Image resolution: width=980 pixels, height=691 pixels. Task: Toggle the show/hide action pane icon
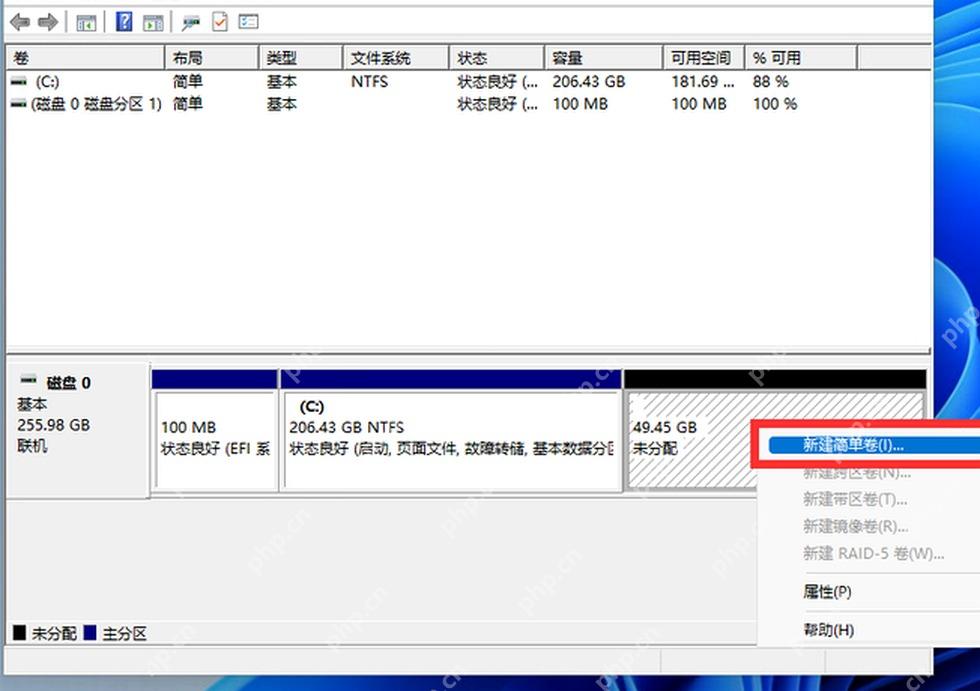153,23
